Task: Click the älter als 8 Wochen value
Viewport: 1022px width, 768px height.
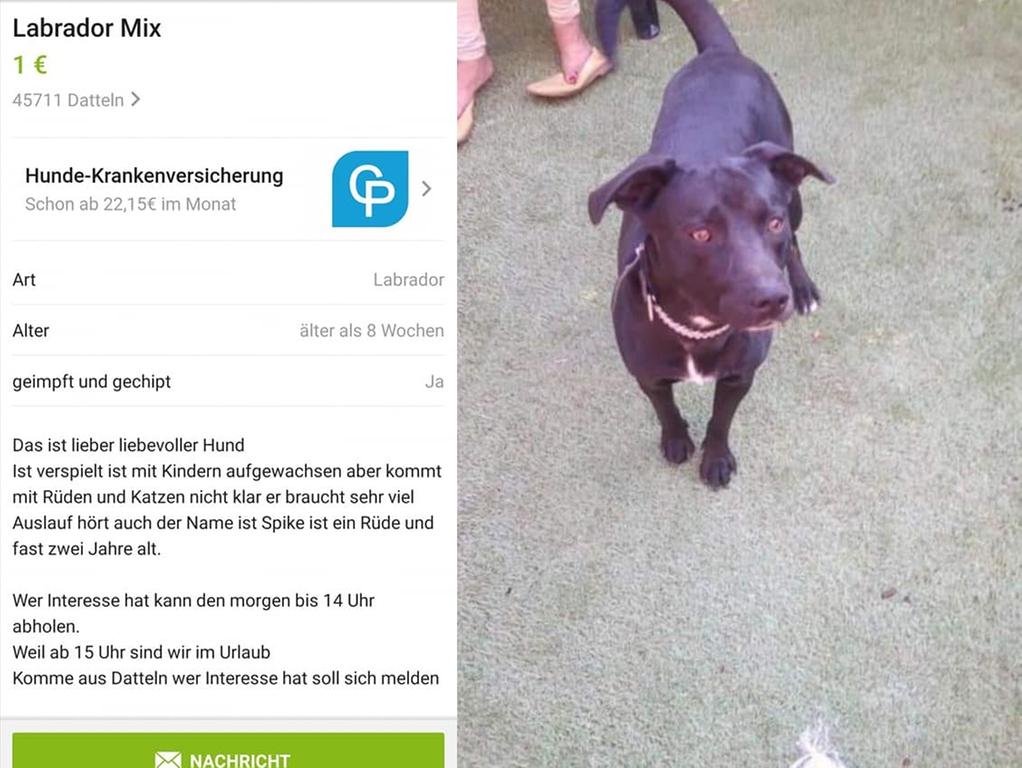Action: pos(372,331)
